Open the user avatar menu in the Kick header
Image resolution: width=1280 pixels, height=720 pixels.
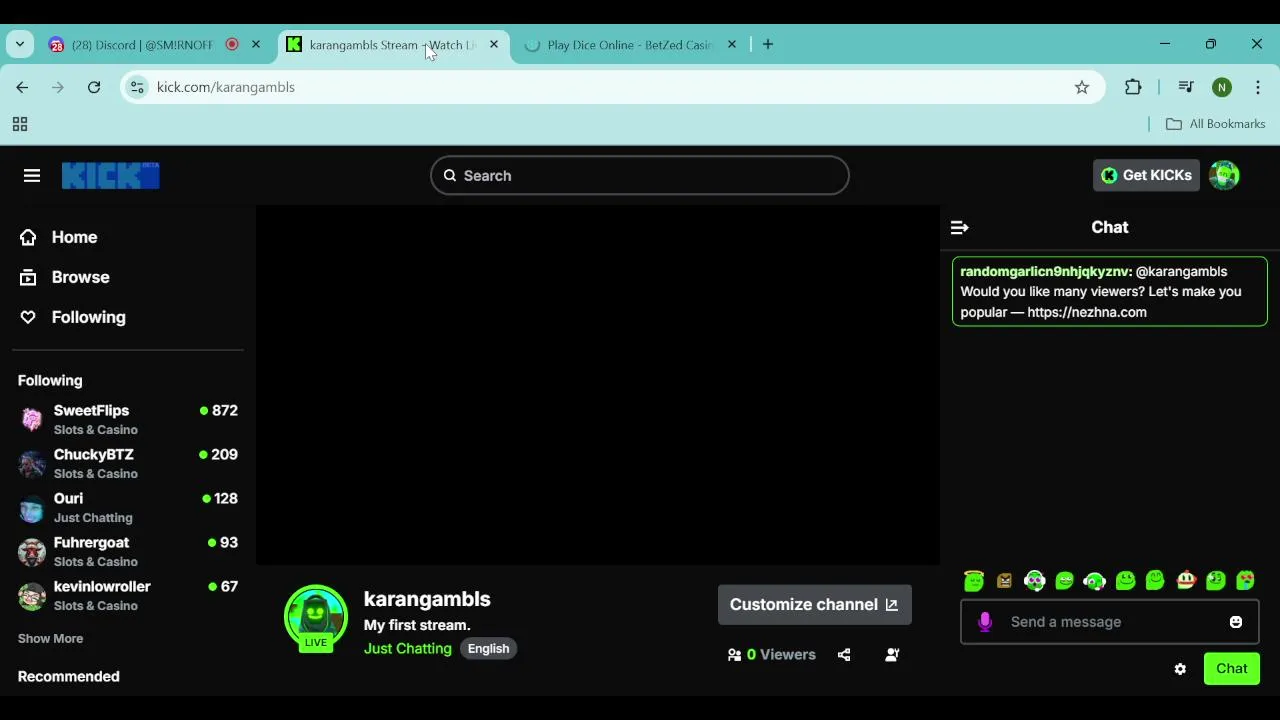(1224, 175)
